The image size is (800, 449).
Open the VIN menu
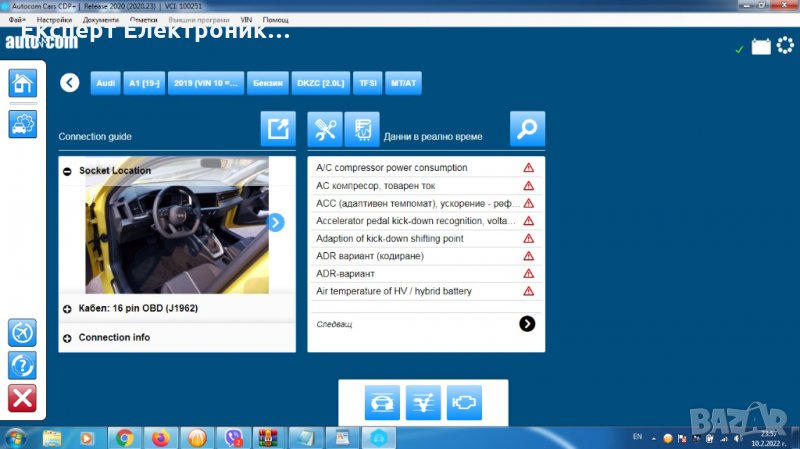[x=246, y=20]
